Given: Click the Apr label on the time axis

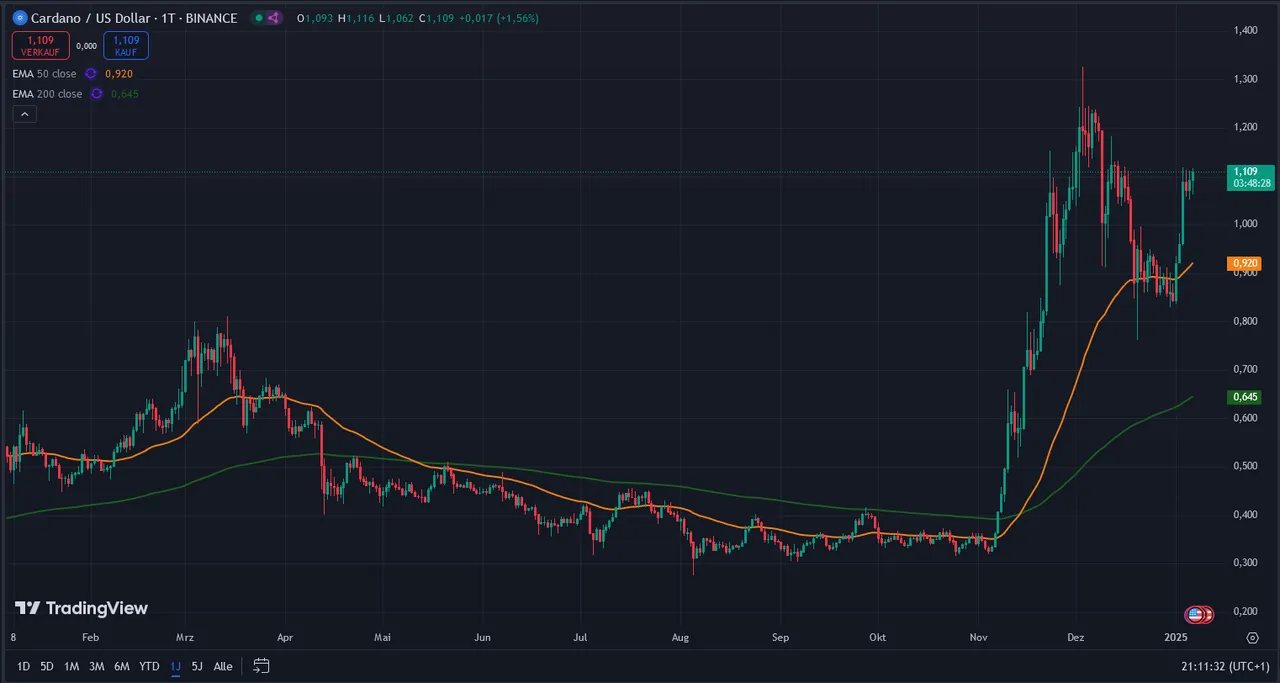Looking at the screenshot, I should [x=284, y=637].
